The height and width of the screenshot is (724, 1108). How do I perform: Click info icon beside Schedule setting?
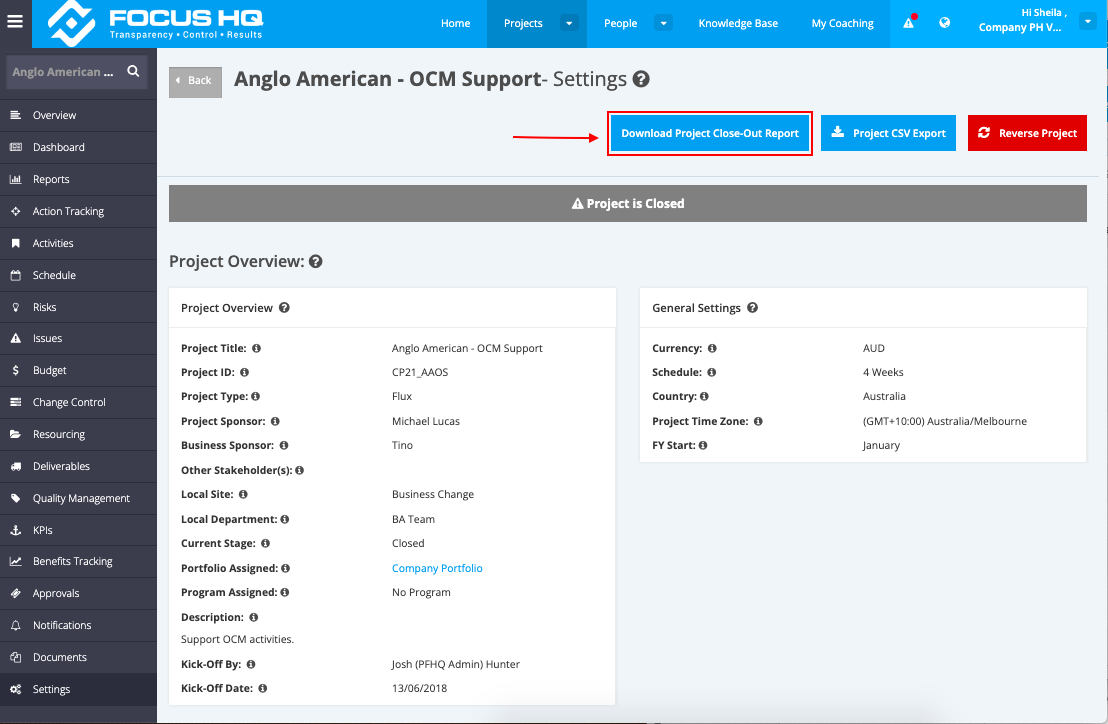click(712, 372)
